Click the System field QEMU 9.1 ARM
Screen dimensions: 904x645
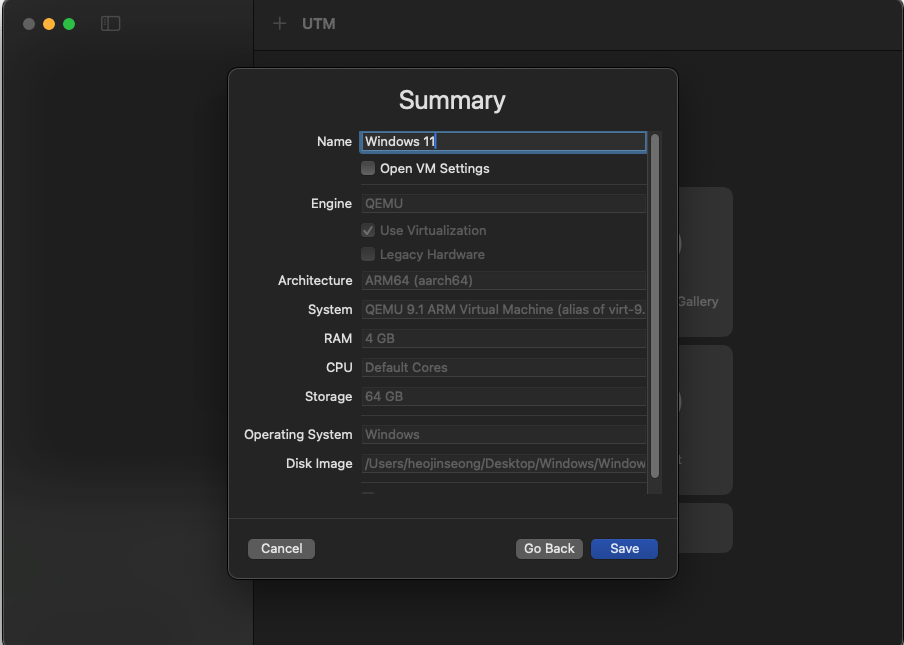[x=503, y=310]
